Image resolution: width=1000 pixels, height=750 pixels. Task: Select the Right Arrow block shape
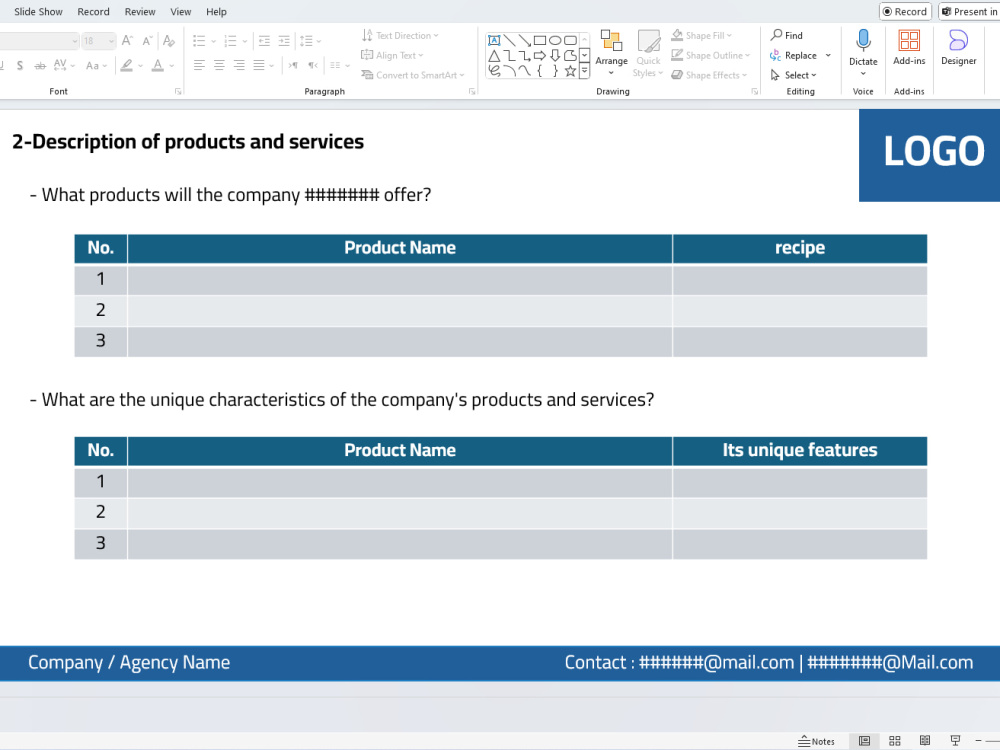(x=540, y=56)
